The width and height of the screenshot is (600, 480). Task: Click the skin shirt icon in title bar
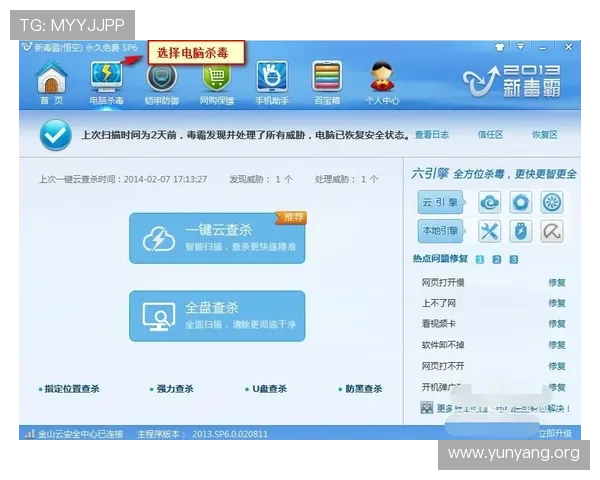[499, 47]
